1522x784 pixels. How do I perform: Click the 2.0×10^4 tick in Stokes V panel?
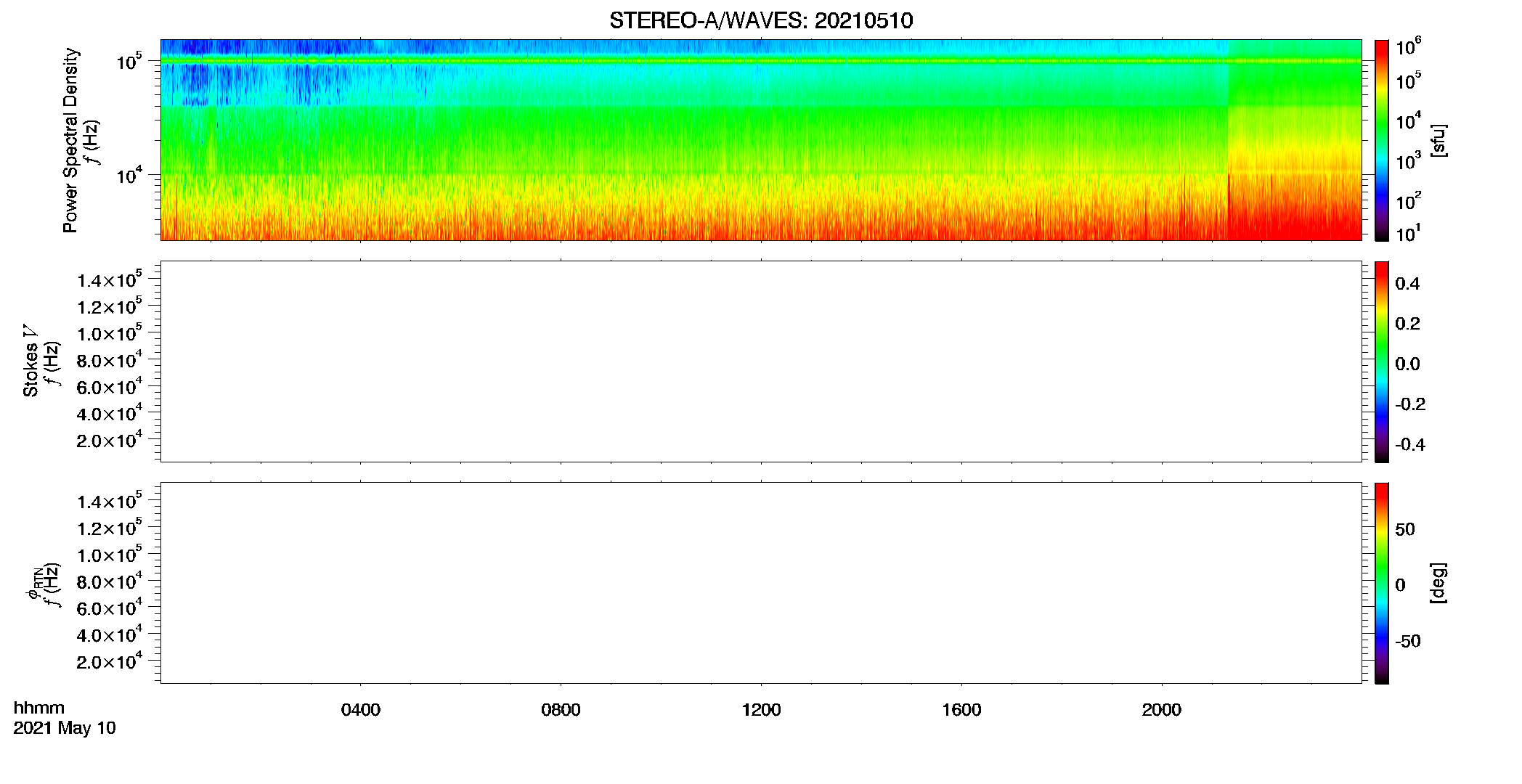110,439
